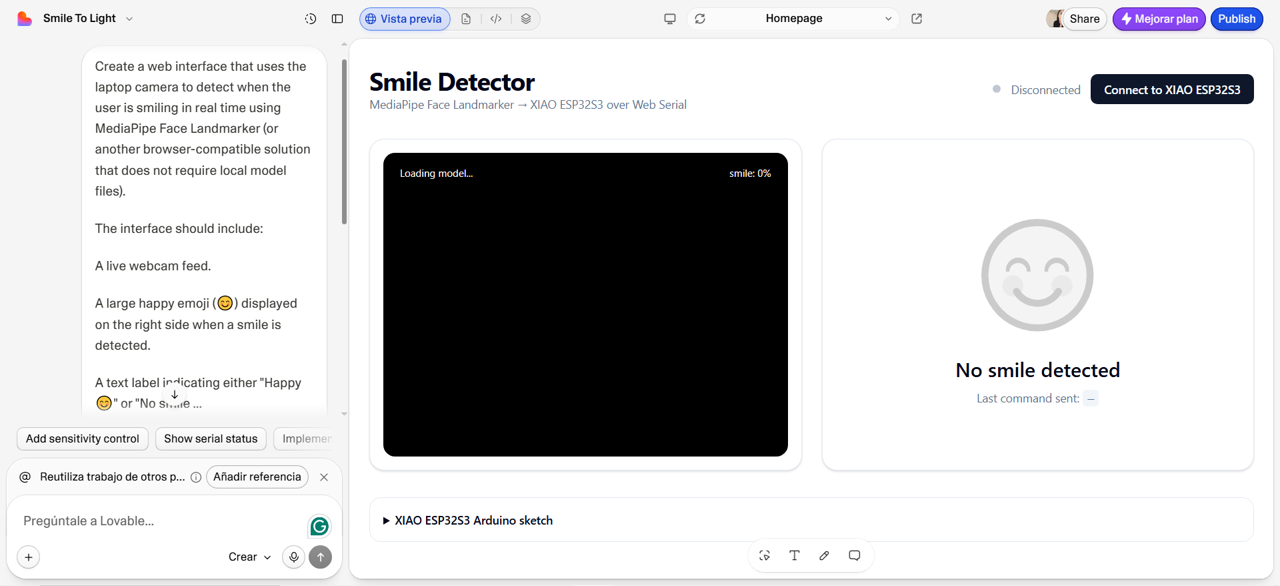Screen dimensions: 1280x586
Task: Click the Smile Detector heading
Action: tap(452, 81)
